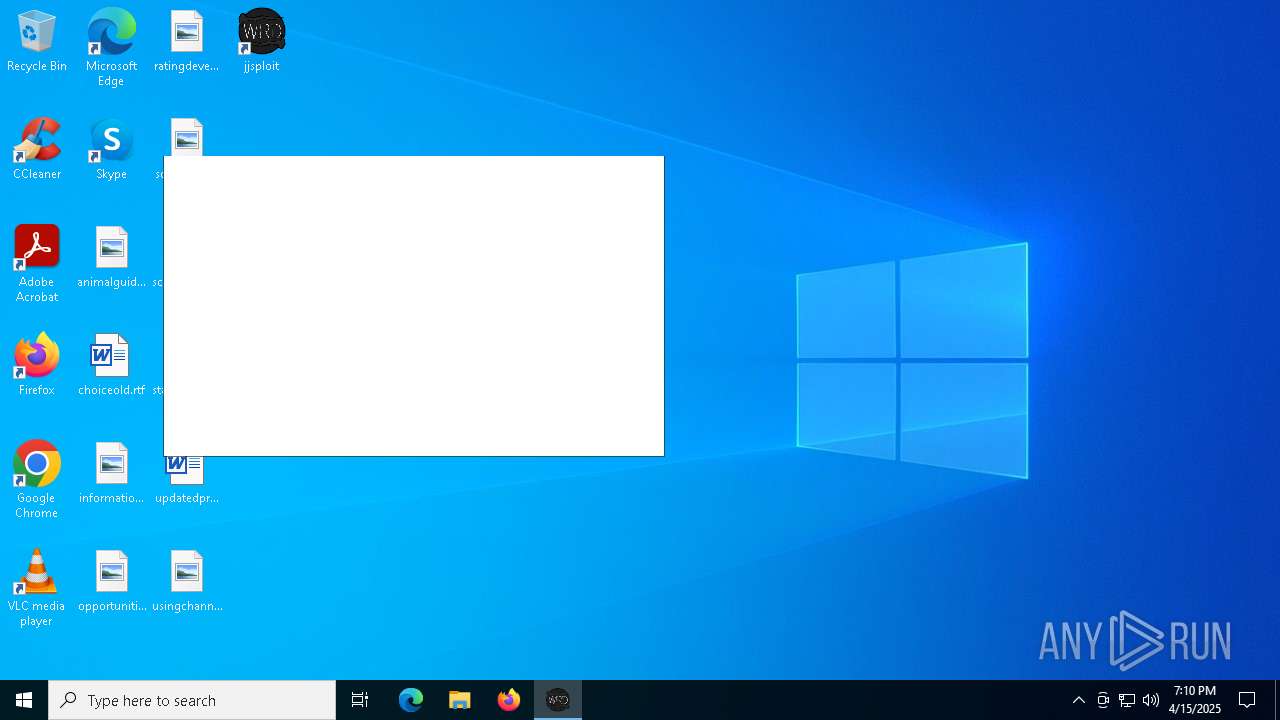
Task: Expand hidden system tray icons
Action: tap(1079, 700)
